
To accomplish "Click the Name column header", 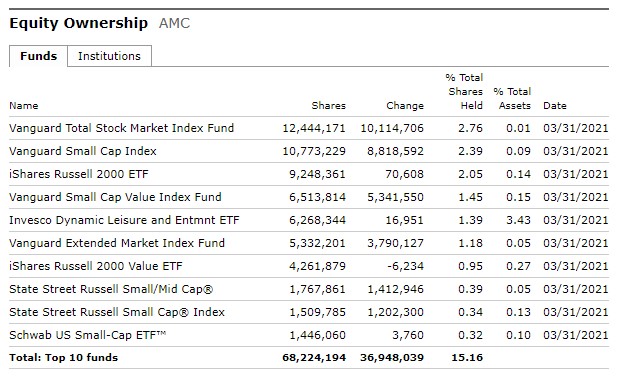I will [x=24, y=106].
